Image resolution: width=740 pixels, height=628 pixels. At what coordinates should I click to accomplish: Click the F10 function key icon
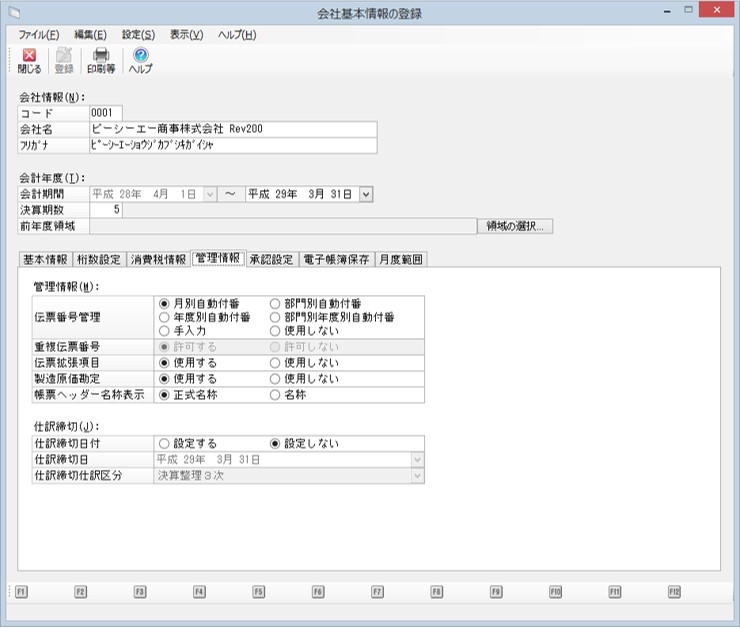point(555,592)
